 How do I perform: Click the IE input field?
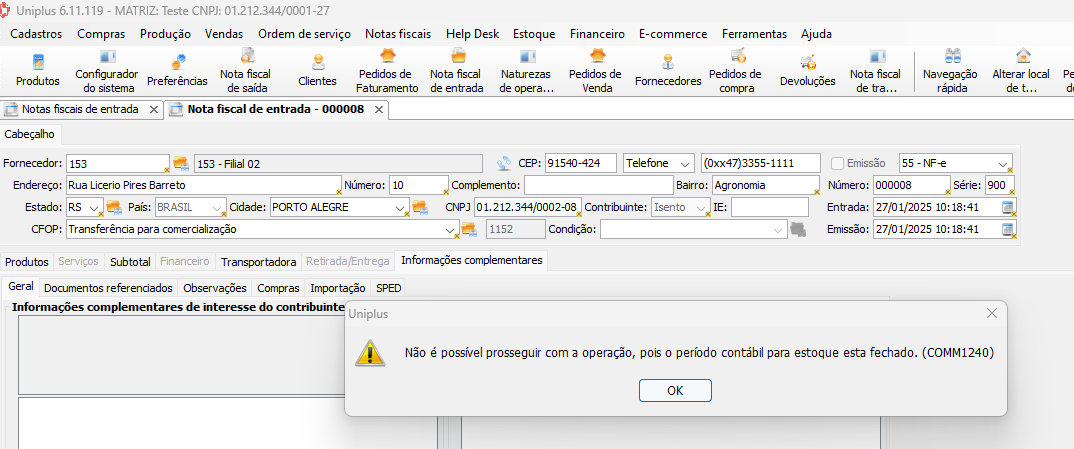pos(769,207)
